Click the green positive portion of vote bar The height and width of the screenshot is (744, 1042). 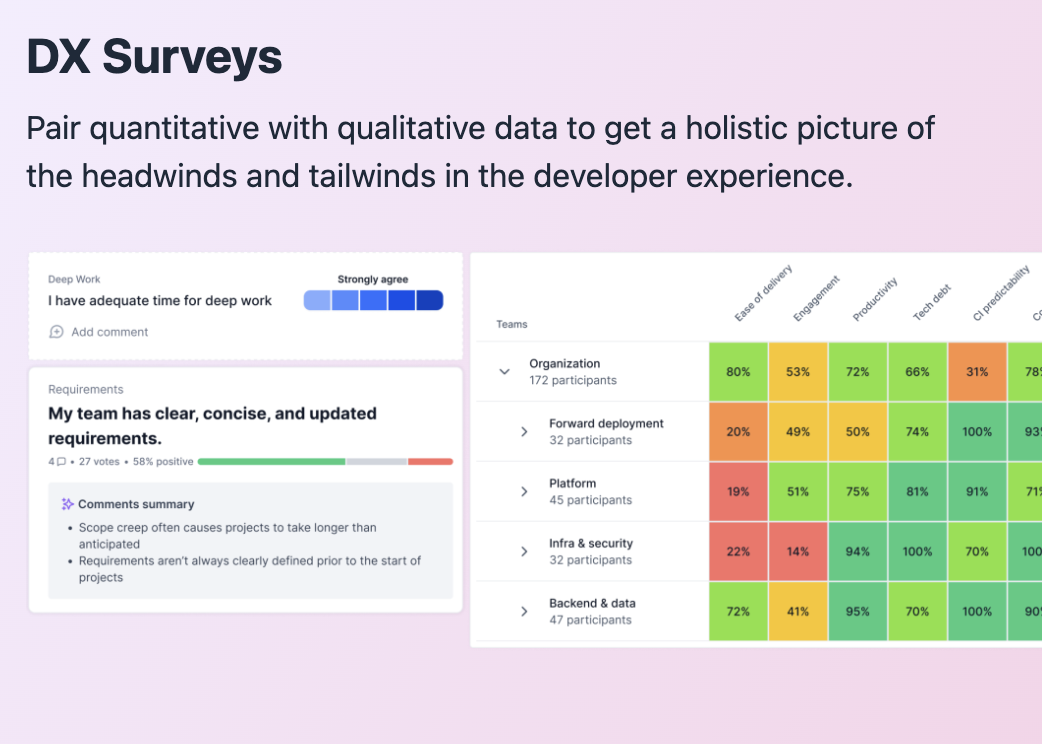(271, 461)
